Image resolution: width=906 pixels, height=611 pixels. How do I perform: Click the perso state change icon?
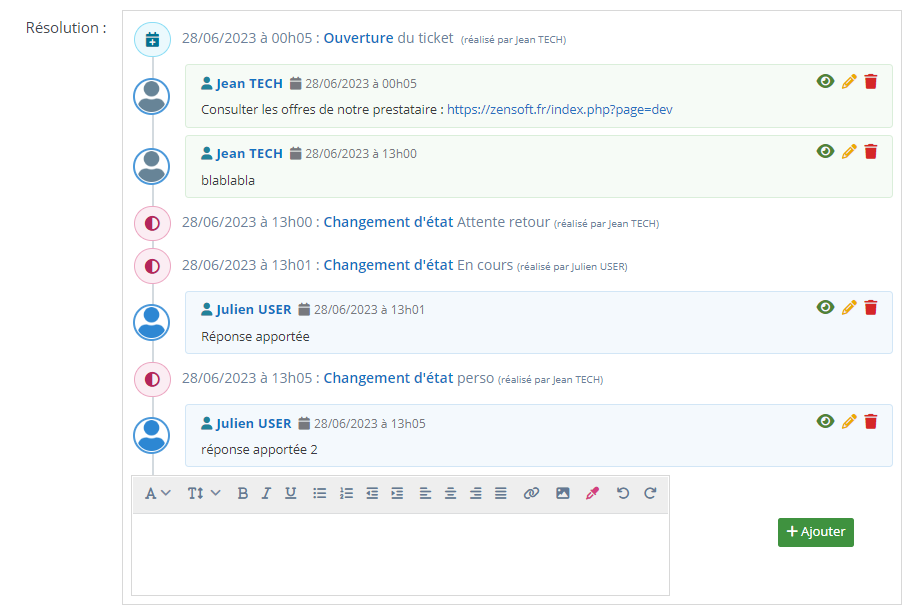tap(153, 379)
